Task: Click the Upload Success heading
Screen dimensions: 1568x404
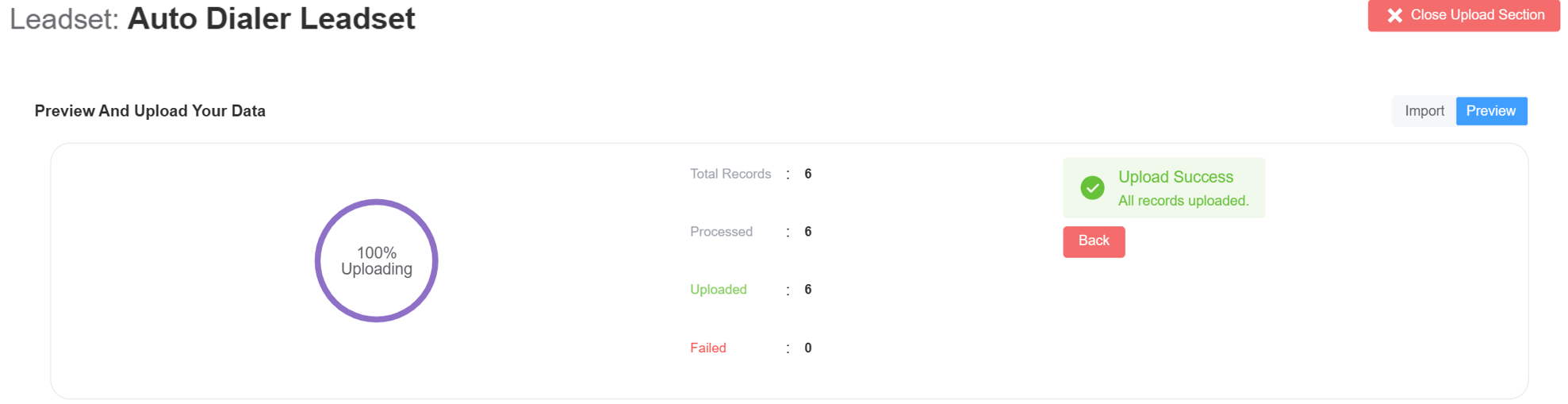Action: [1175, 177]
